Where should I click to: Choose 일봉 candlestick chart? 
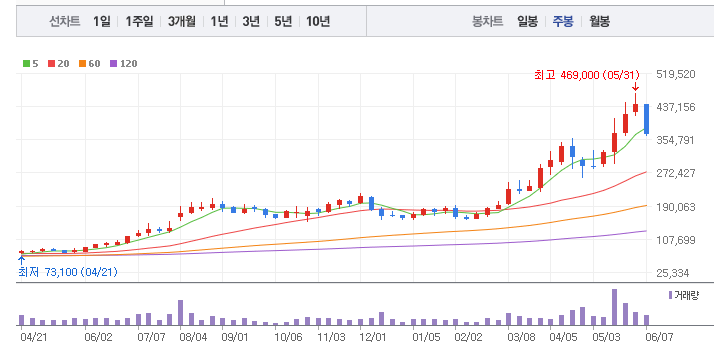pos(527,21)
